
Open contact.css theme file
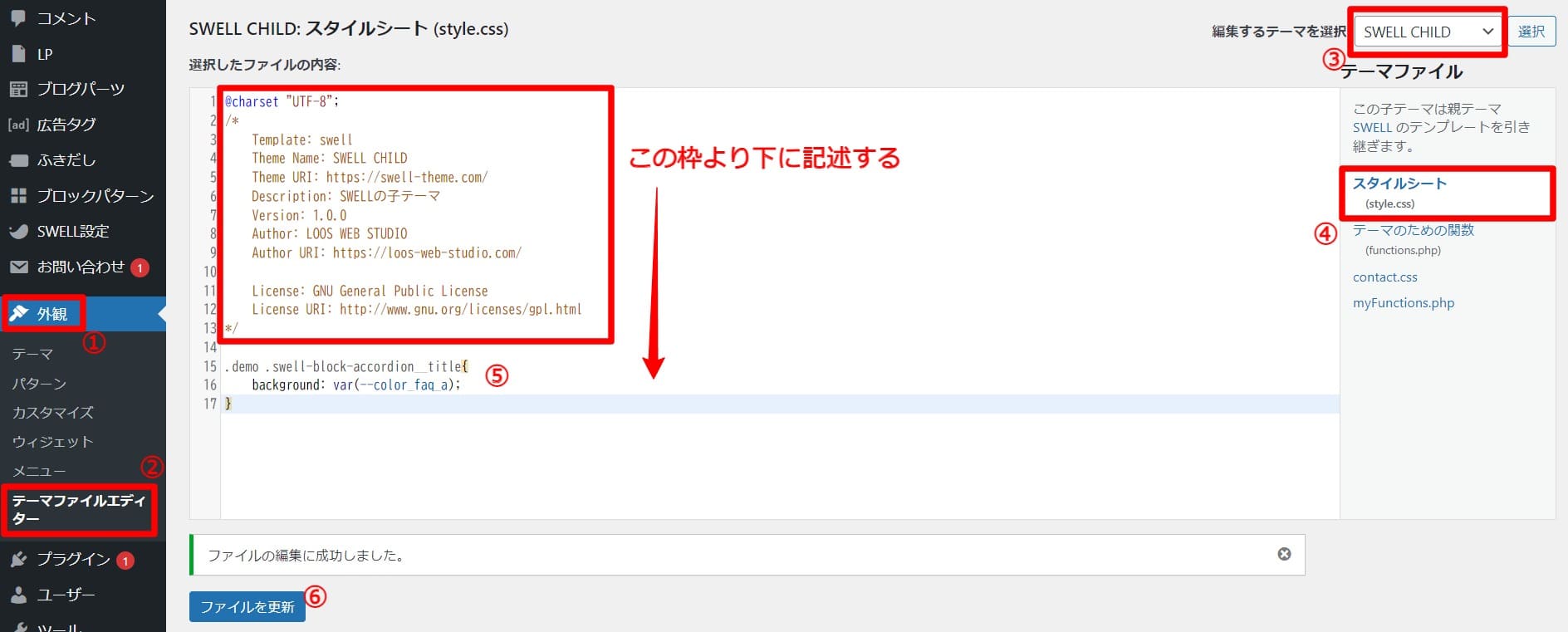point(1385,277)
